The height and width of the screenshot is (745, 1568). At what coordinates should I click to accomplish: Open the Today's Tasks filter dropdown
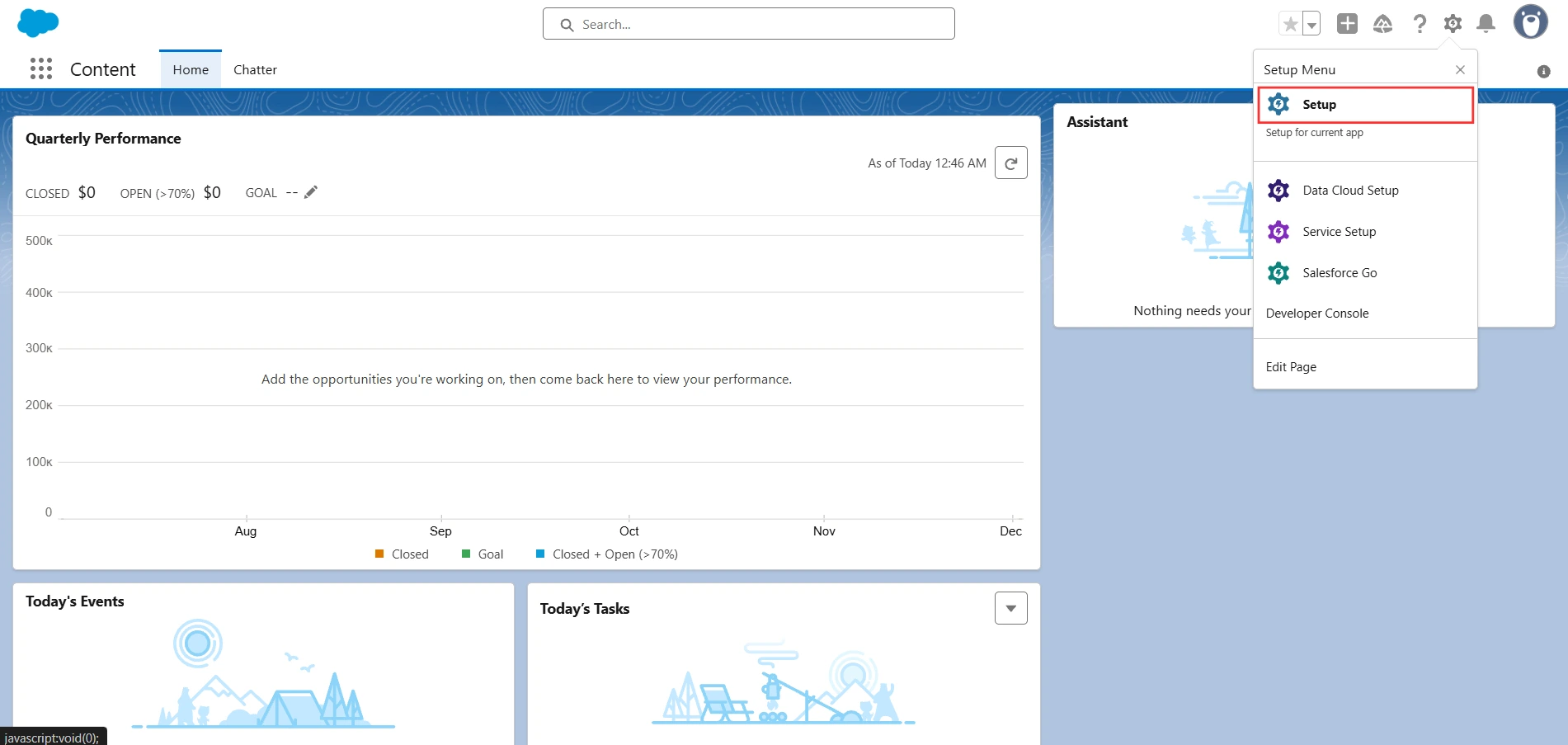coord(1010,608)
